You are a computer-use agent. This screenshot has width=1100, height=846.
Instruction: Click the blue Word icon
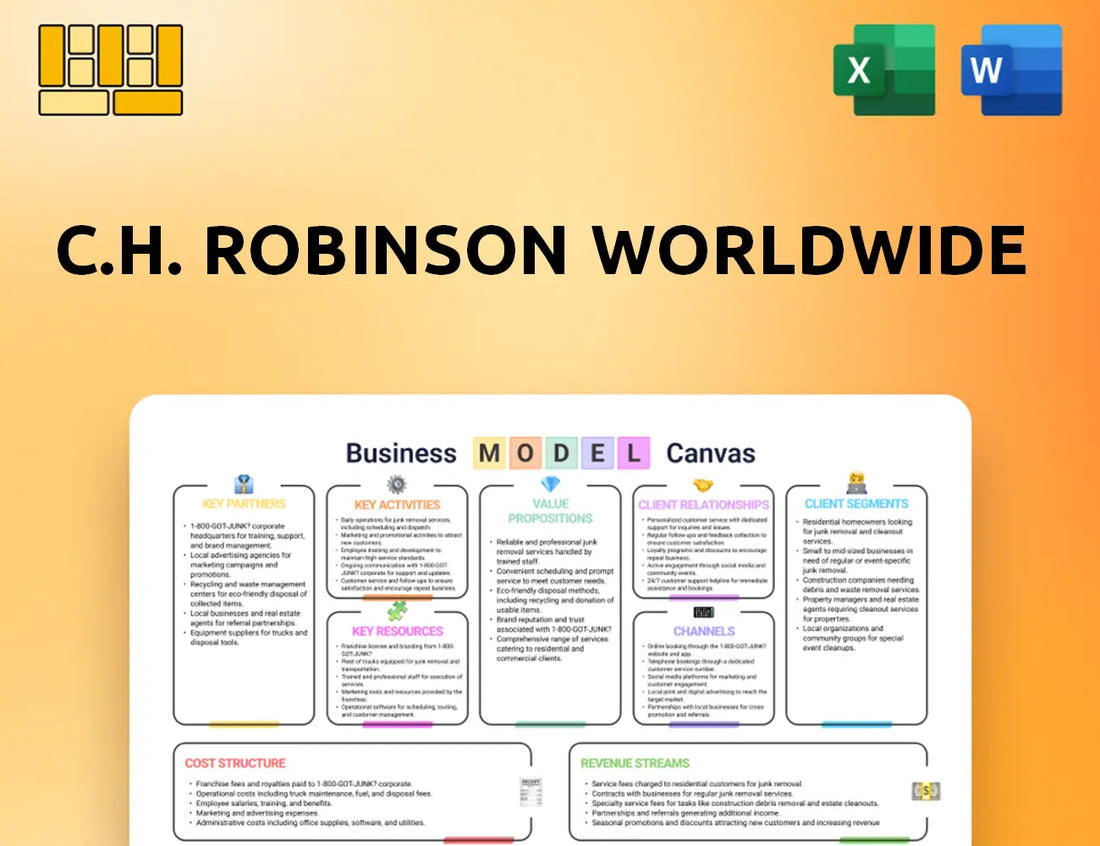click(1012, 69)
